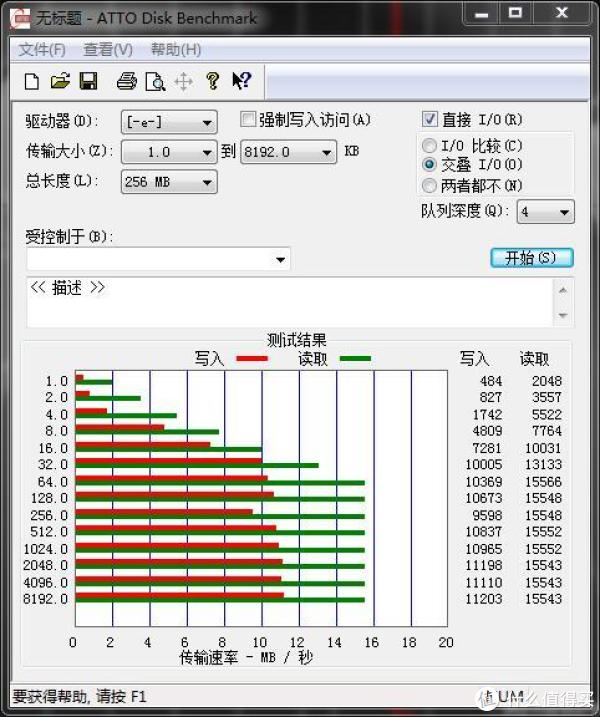This screenshot has width=600, height=717.
Task: Open the 帮助(H) menu
Action: point(176,49)
